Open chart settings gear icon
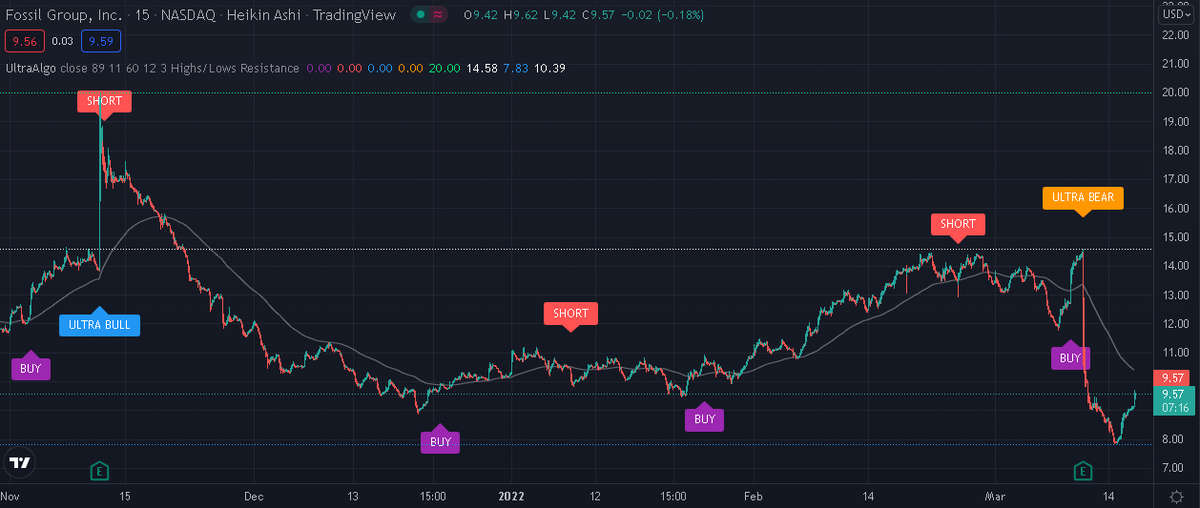 coord(1176,496)
